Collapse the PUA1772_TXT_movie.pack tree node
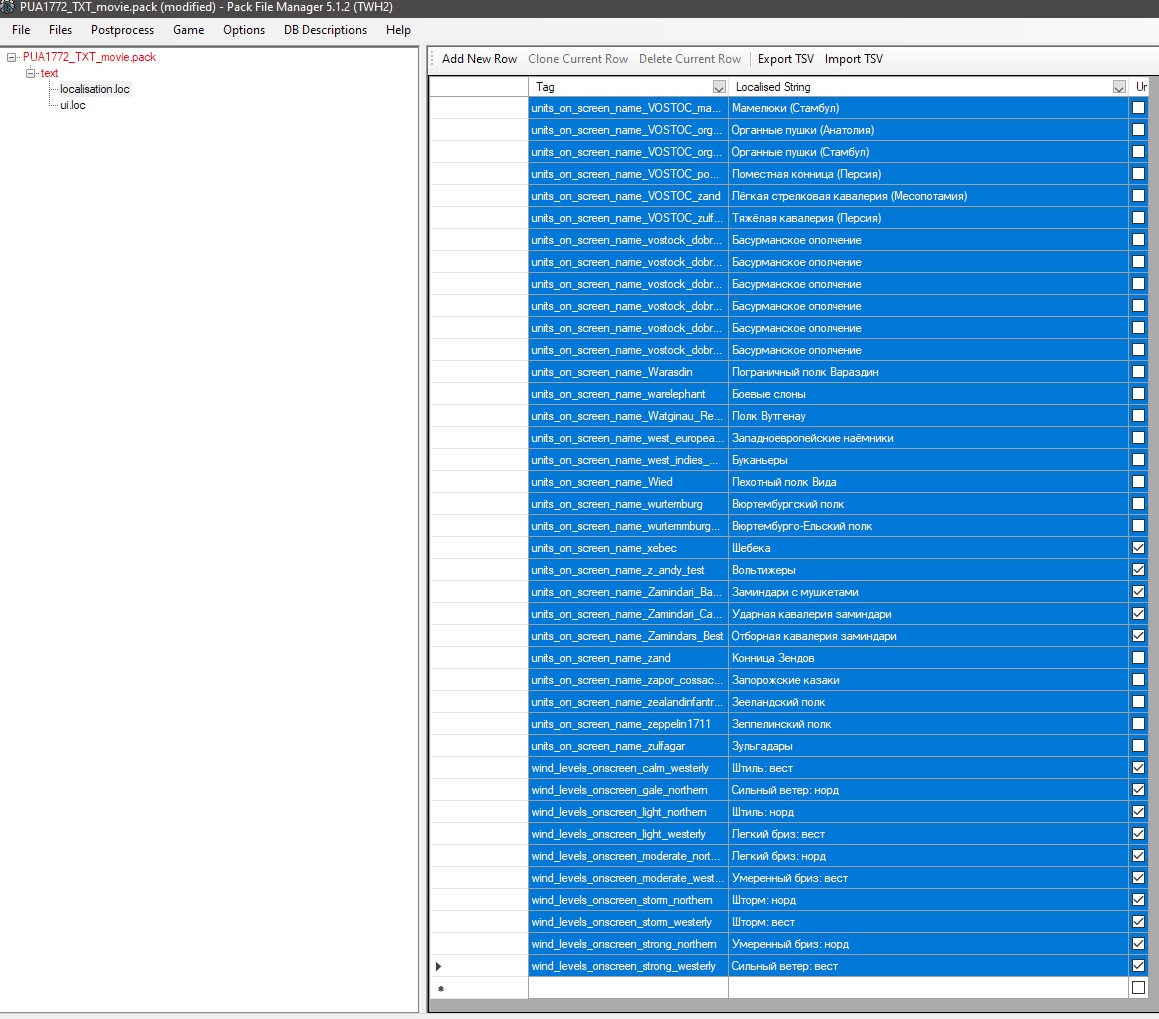This screenshot has height=1019, width=1159. pos(12,57)
